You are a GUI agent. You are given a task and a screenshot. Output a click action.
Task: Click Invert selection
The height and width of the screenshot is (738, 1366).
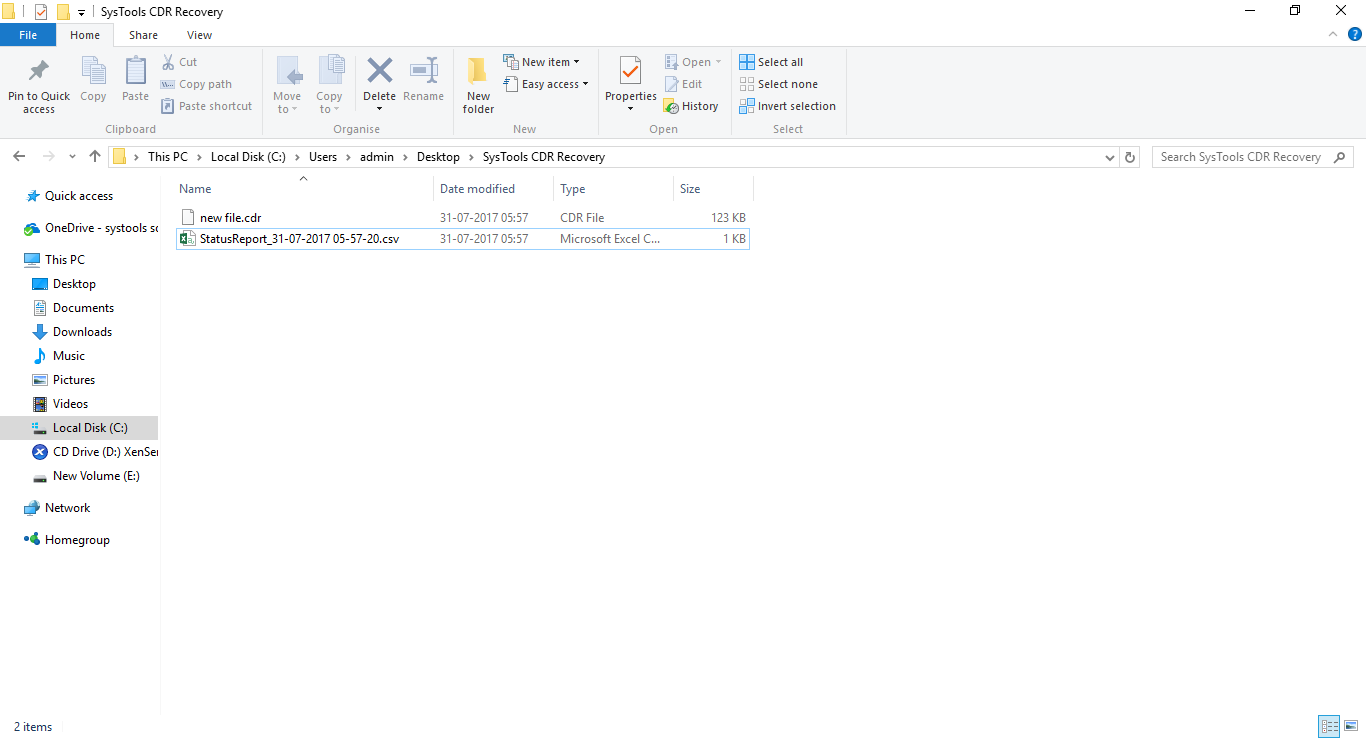[x=787, y=106]
